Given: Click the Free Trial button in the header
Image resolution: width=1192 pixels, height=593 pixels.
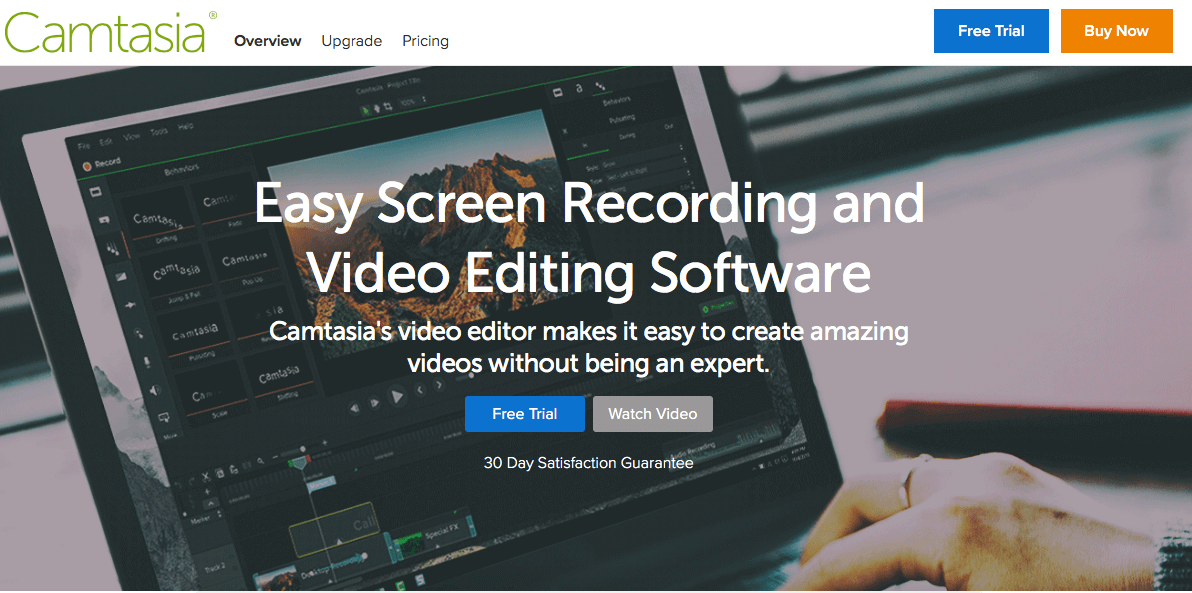Looking at the screenshot, I should 990,31.
